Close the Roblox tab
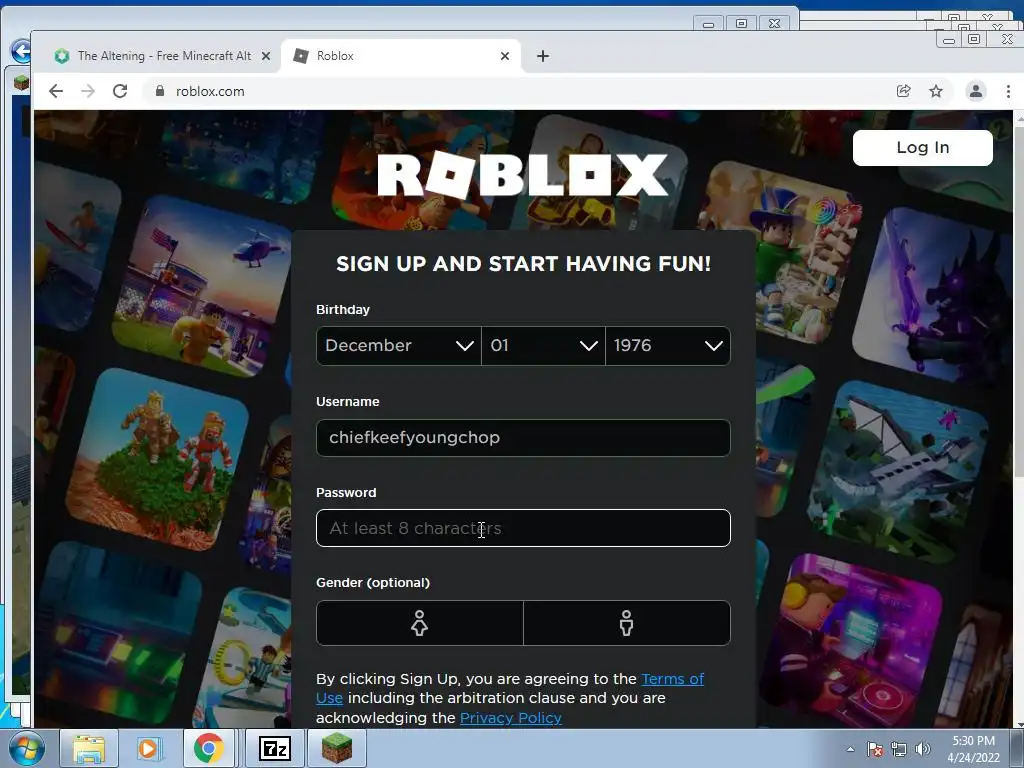The width and height of the screenshot is (1024, 768). tap(505, 56)
